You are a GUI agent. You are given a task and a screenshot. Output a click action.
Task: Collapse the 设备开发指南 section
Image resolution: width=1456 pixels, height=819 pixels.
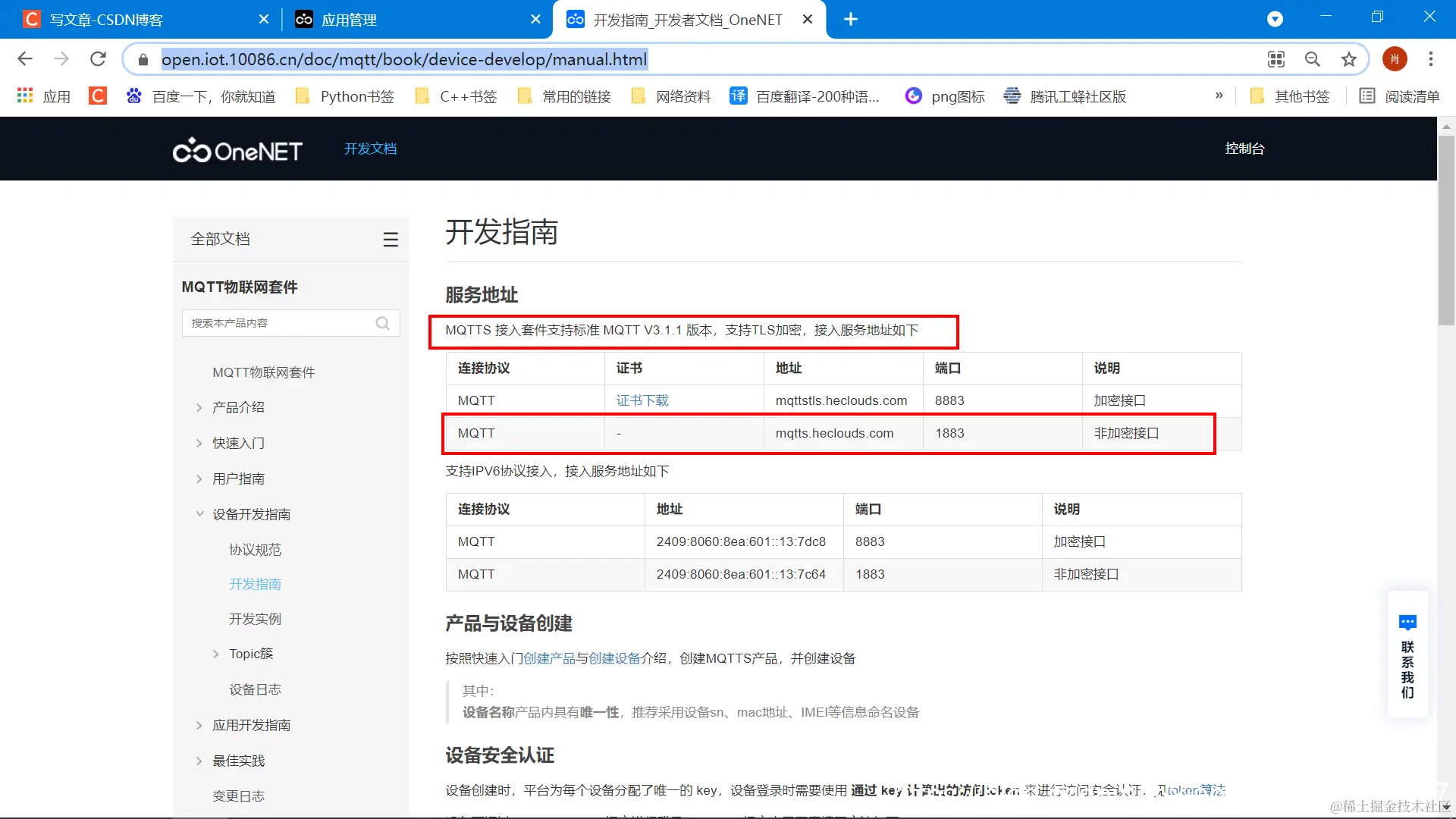[x=199, y=514]
